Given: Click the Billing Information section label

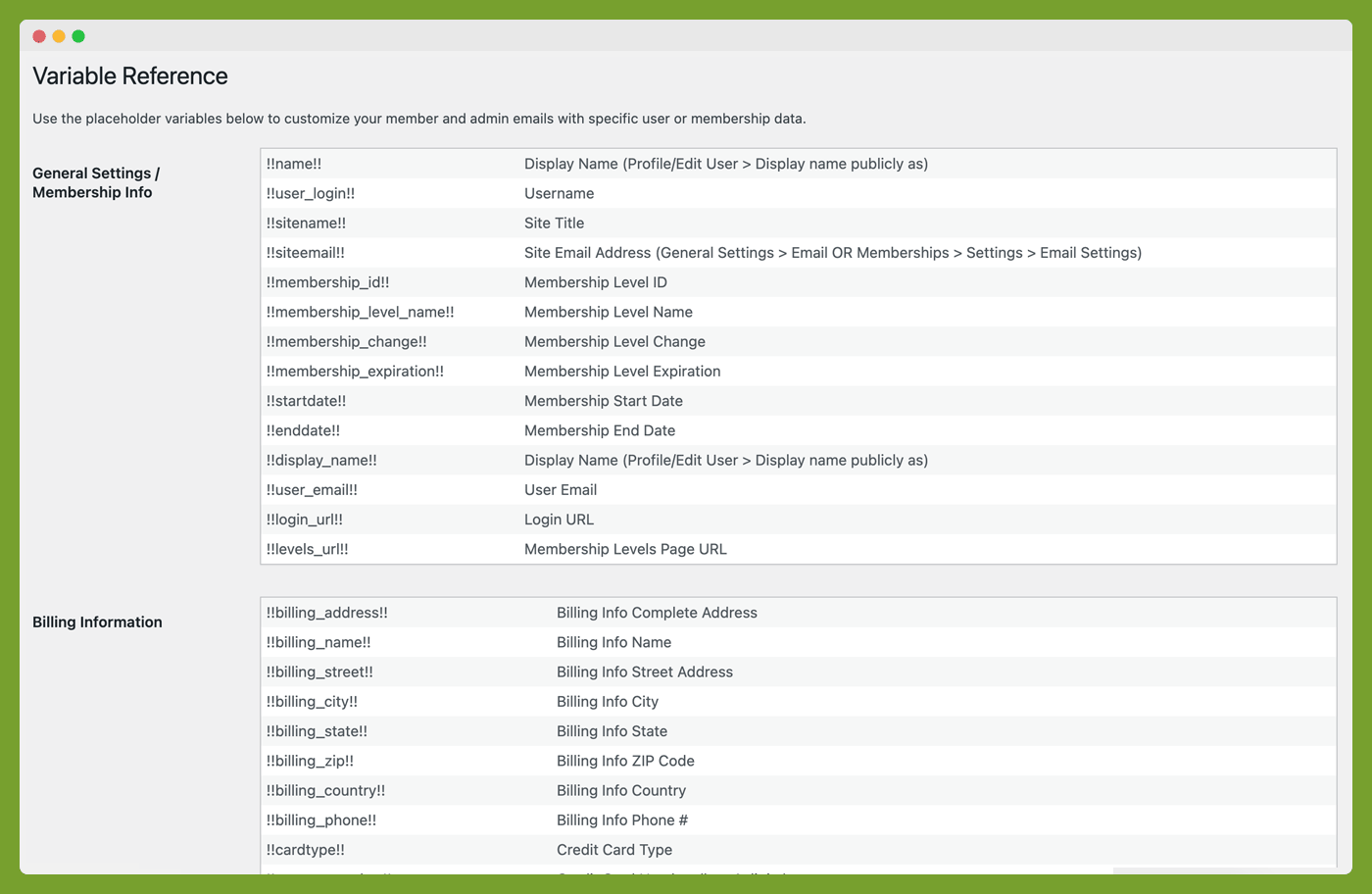Looking at the screenshot, I should coord(97,622).
